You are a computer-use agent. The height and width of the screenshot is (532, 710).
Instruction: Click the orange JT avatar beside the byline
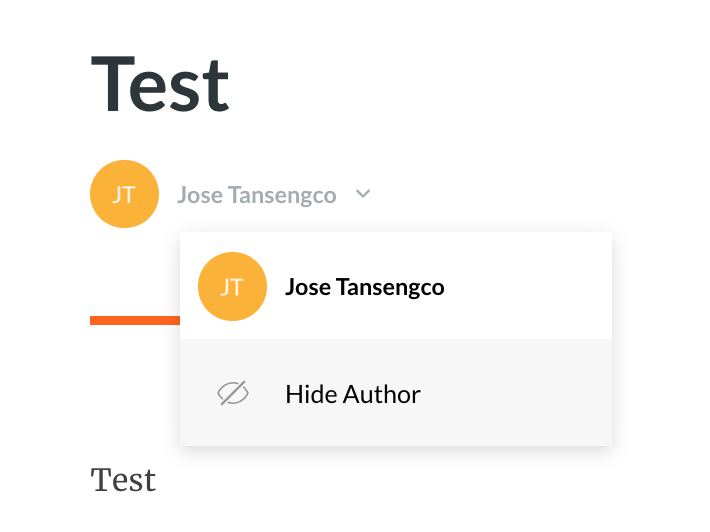(x=124, y=194)
